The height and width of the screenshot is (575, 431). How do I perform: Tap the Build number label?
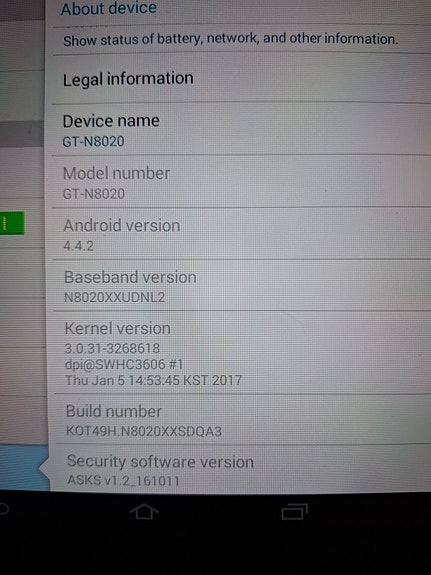click(x=114, y=411)
